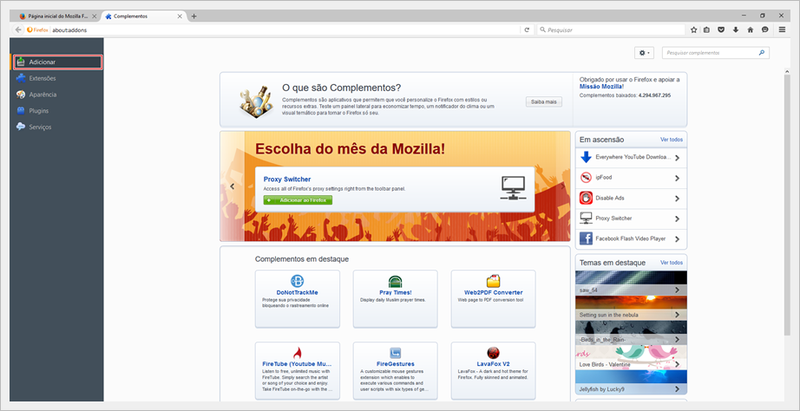Viewport: 800px width, 411px height.
Task: Close the Complementos tab
Action: tap(180, 16)
